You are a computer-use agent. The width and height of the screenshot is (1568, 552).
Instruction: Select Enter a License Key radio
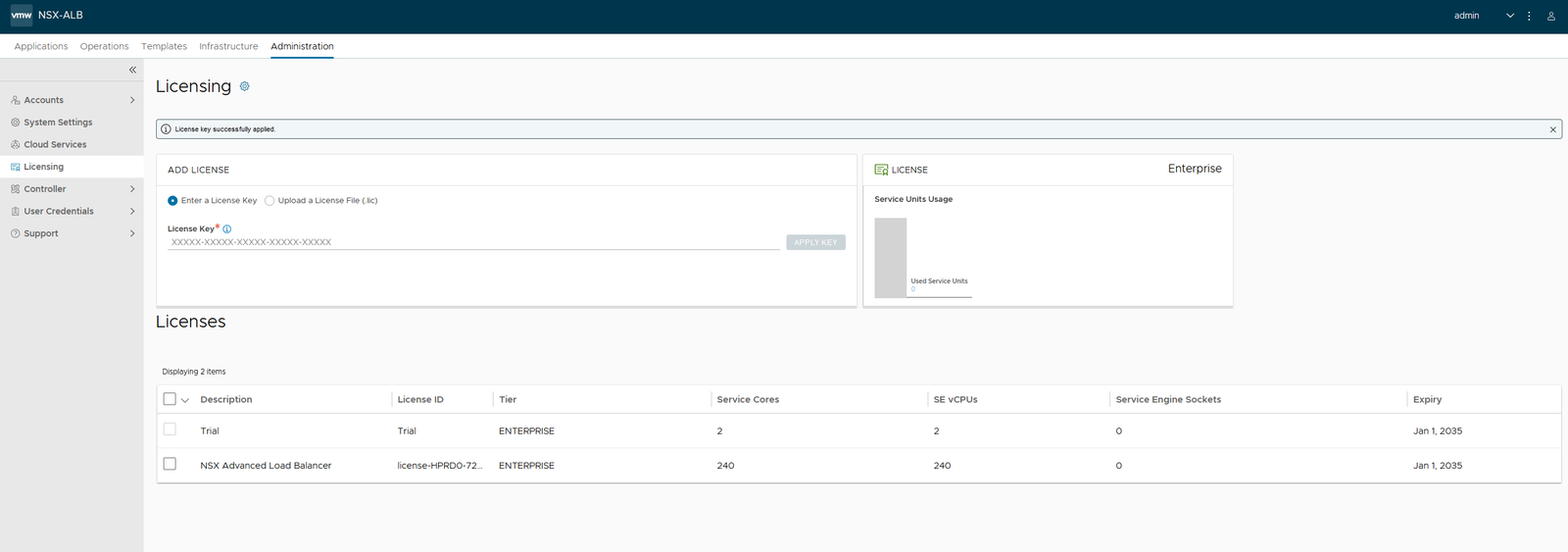click(x=172, y=200)
